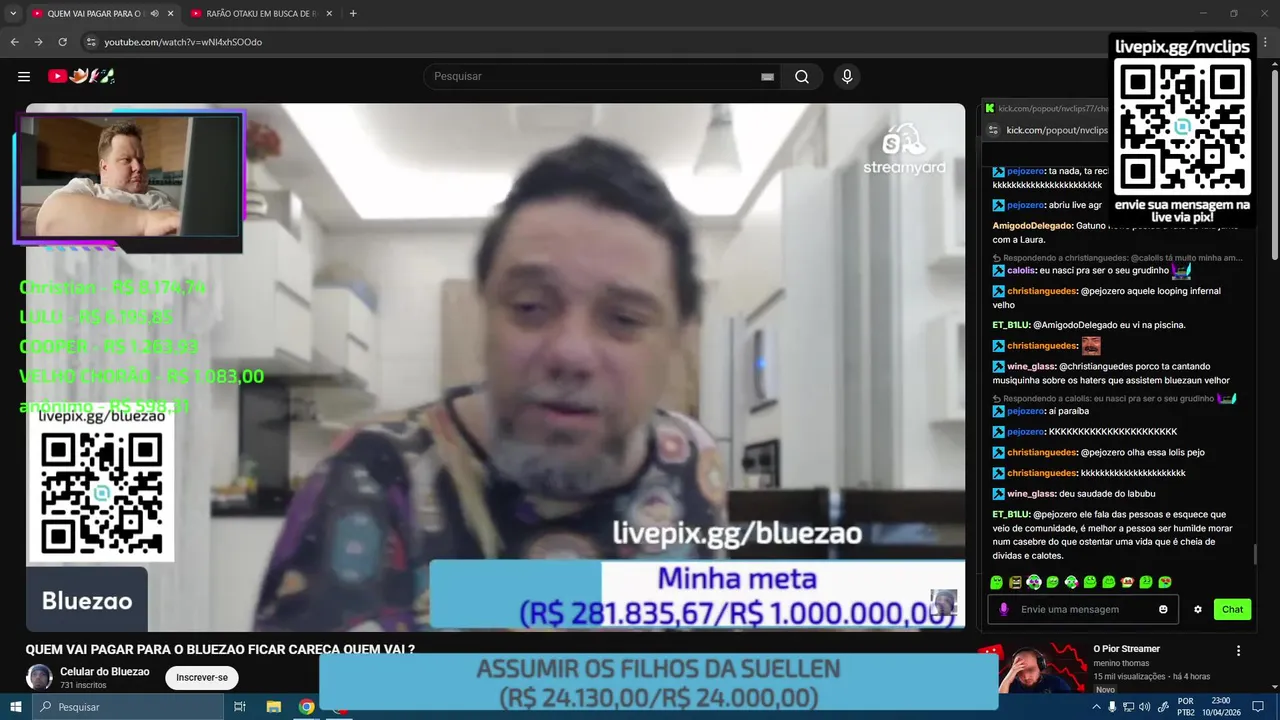Click the YouTube search magnifier button

click(x=802, y=77)
